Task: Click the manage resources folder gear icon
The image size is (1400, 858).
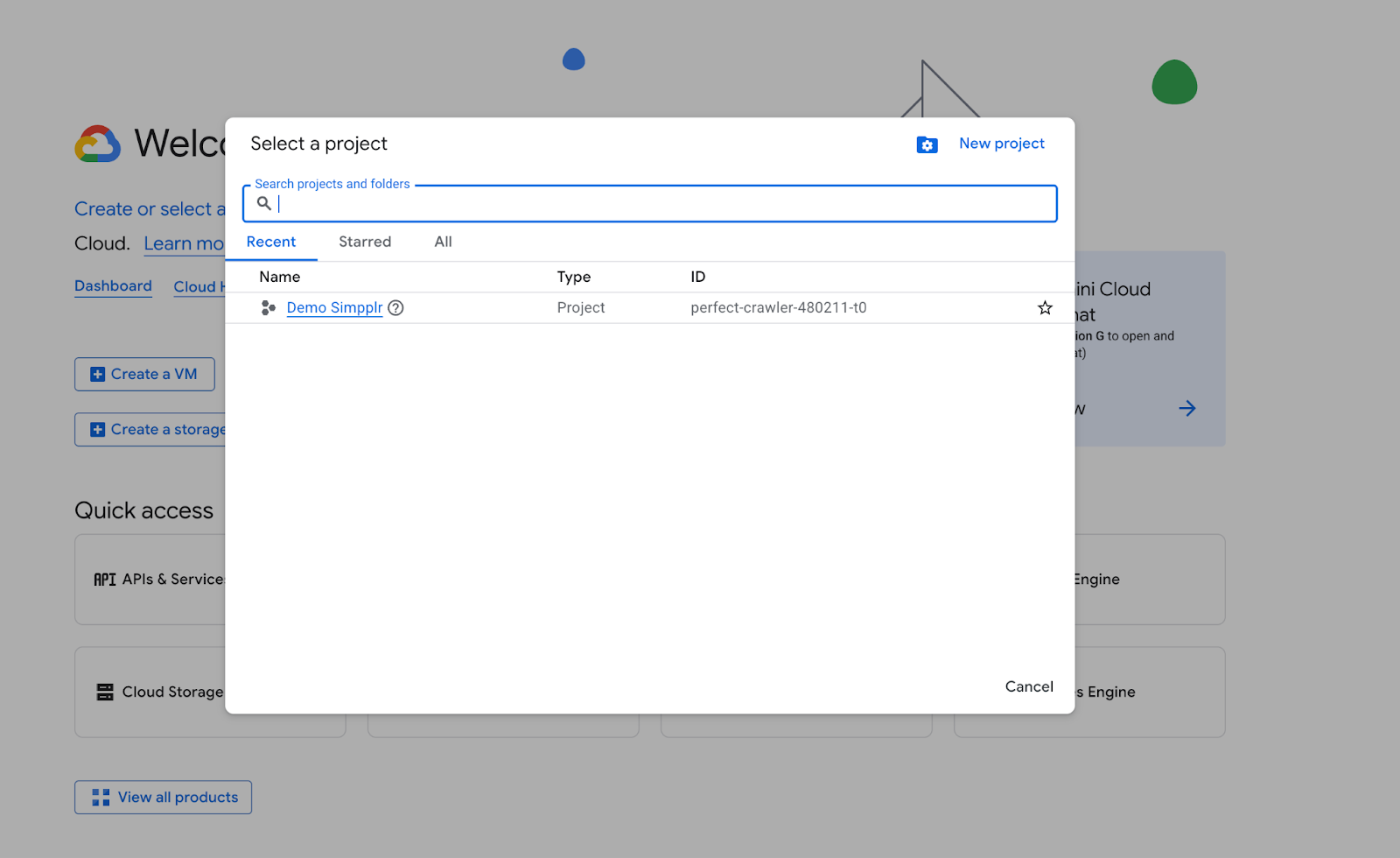Action: click(927, 144)
